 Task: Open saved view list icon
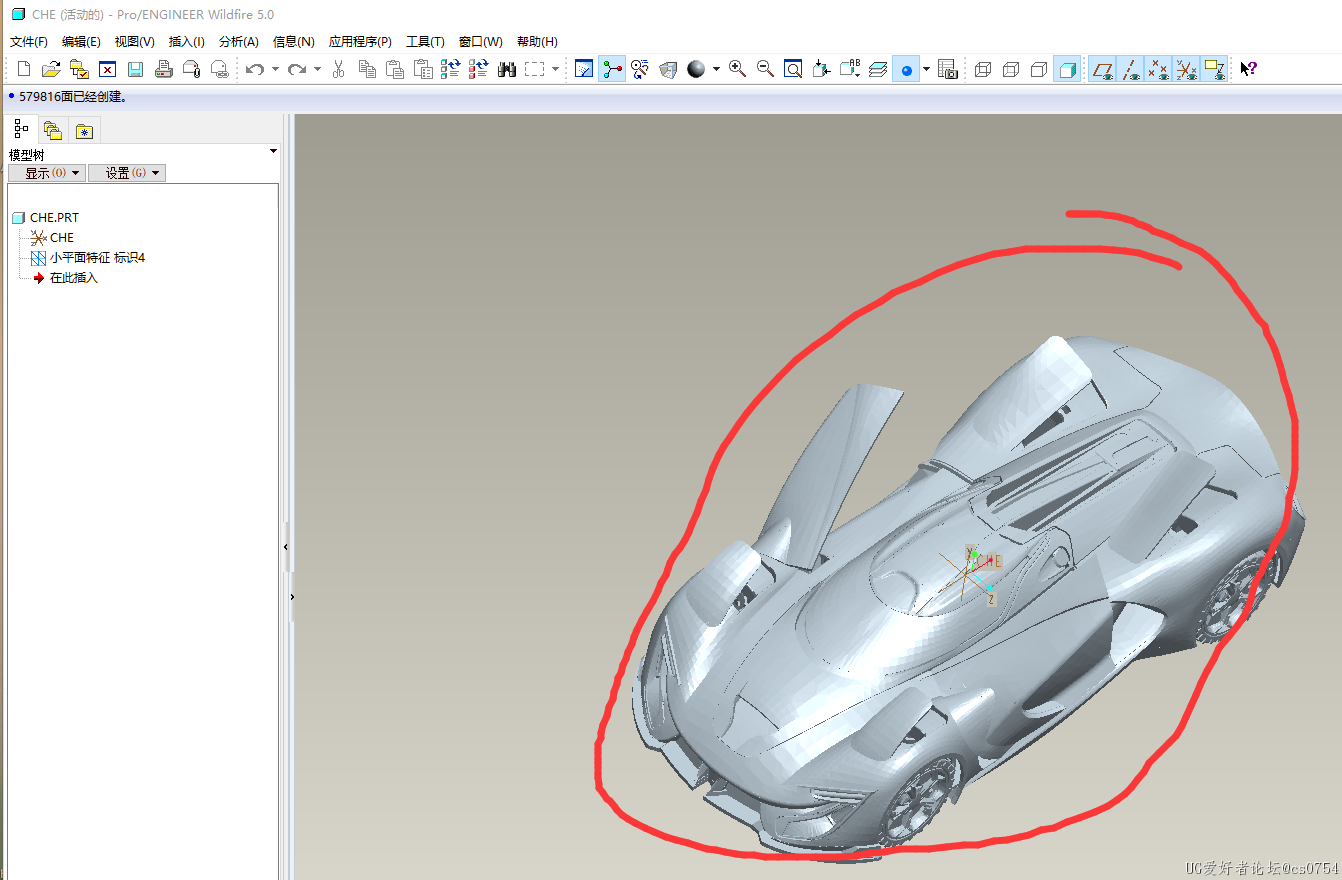tap(849, 69)
